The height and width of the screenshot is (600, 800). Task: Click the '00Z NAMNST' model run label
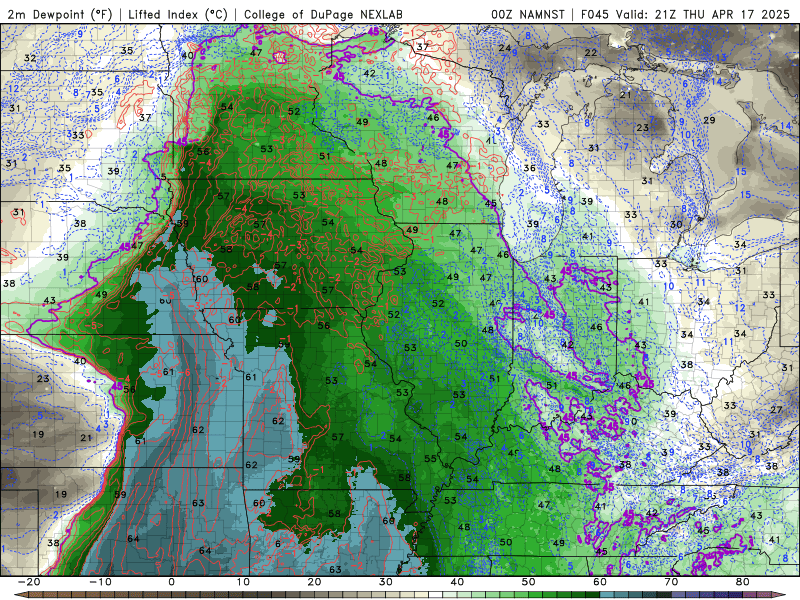[x=528, y=14]
